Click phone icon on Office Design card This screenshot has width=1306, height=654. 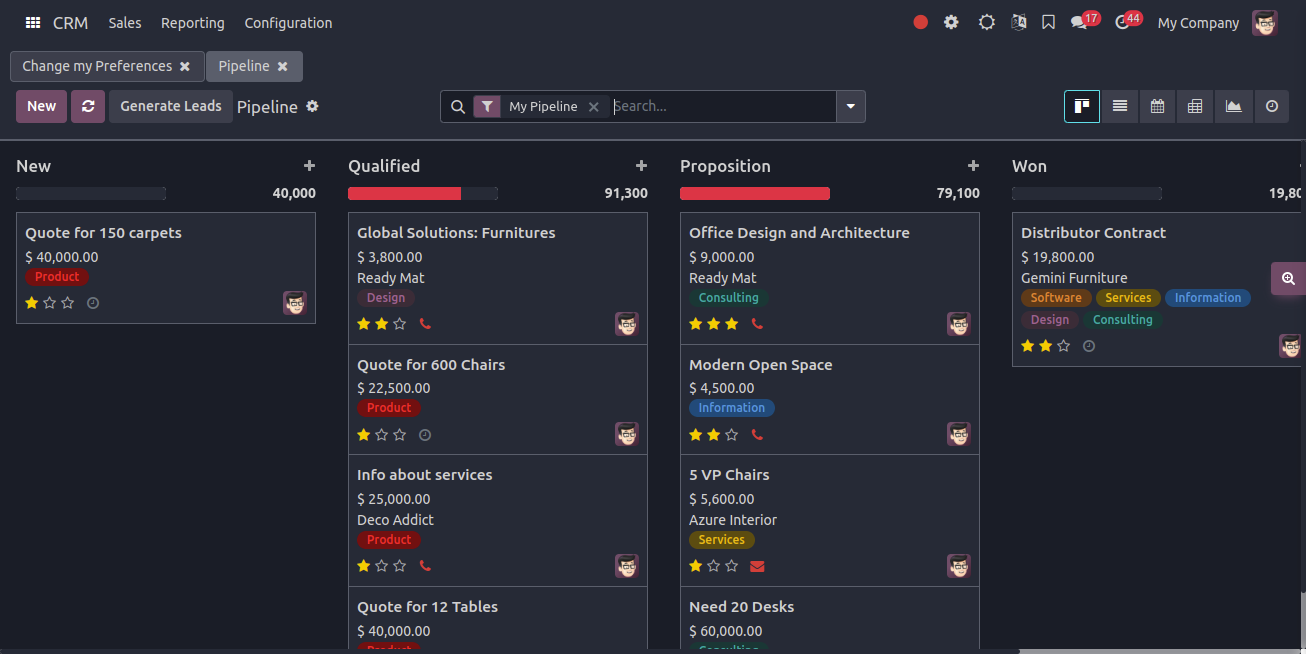757,324
